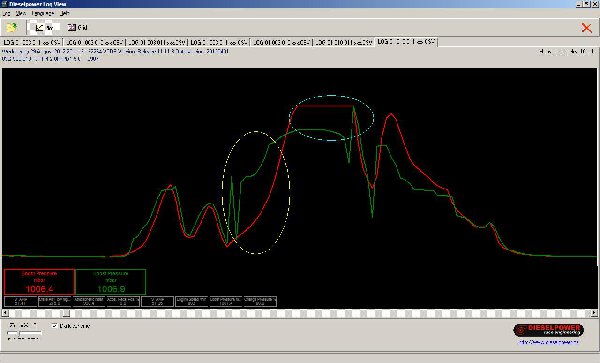
Task: Switch to the graph view toolbar button
Action: 44,28
